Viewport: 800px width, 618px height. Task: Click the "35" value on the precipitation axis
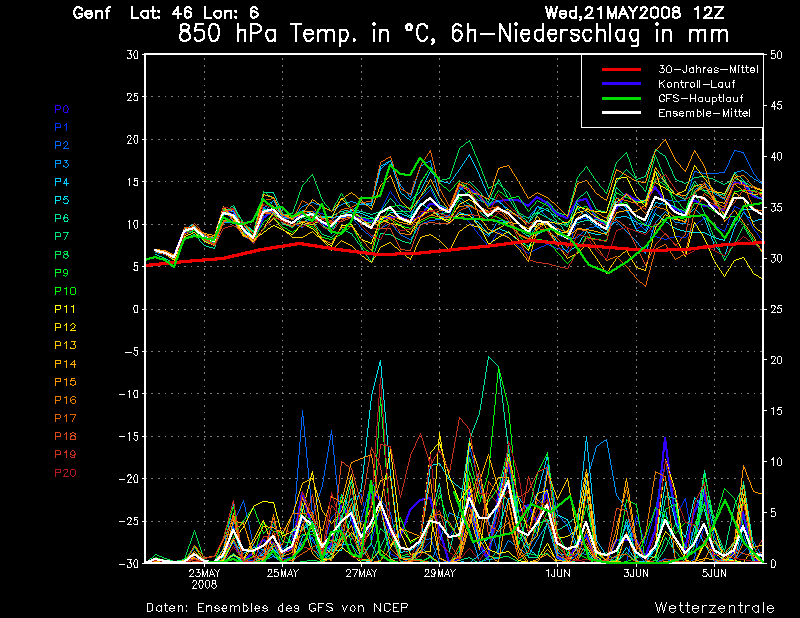(776, 207)
